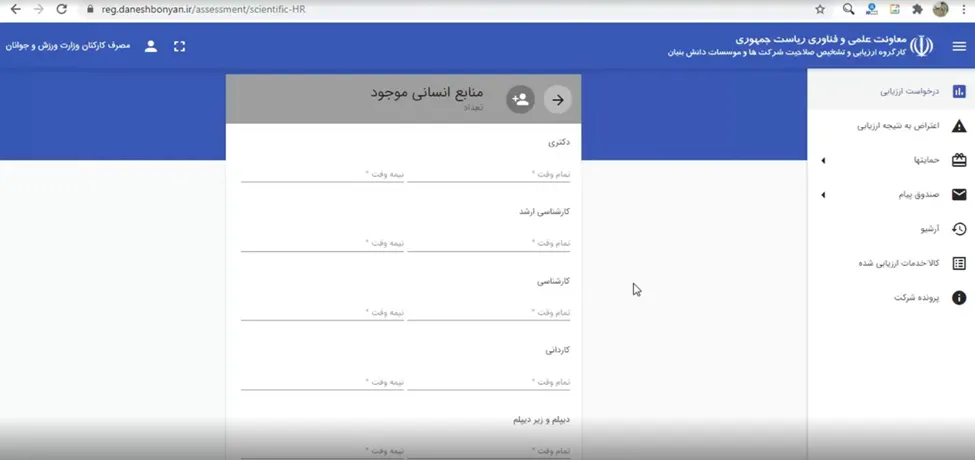Image resolution: width=975 pixels, height=460 pixels.
Task: Click the envelope icon beside صندوق پیام
Action: point(959,195)
